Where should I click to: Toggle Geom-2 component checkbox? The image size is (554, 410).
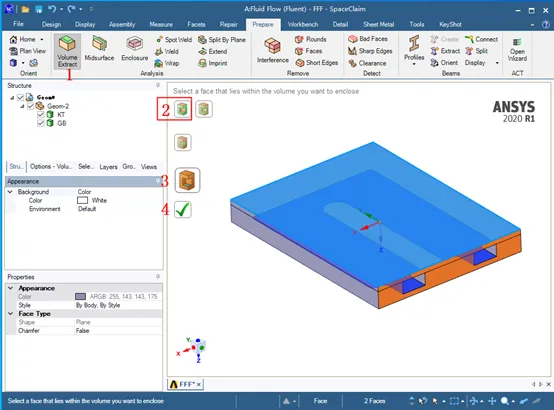coord(30,106)
